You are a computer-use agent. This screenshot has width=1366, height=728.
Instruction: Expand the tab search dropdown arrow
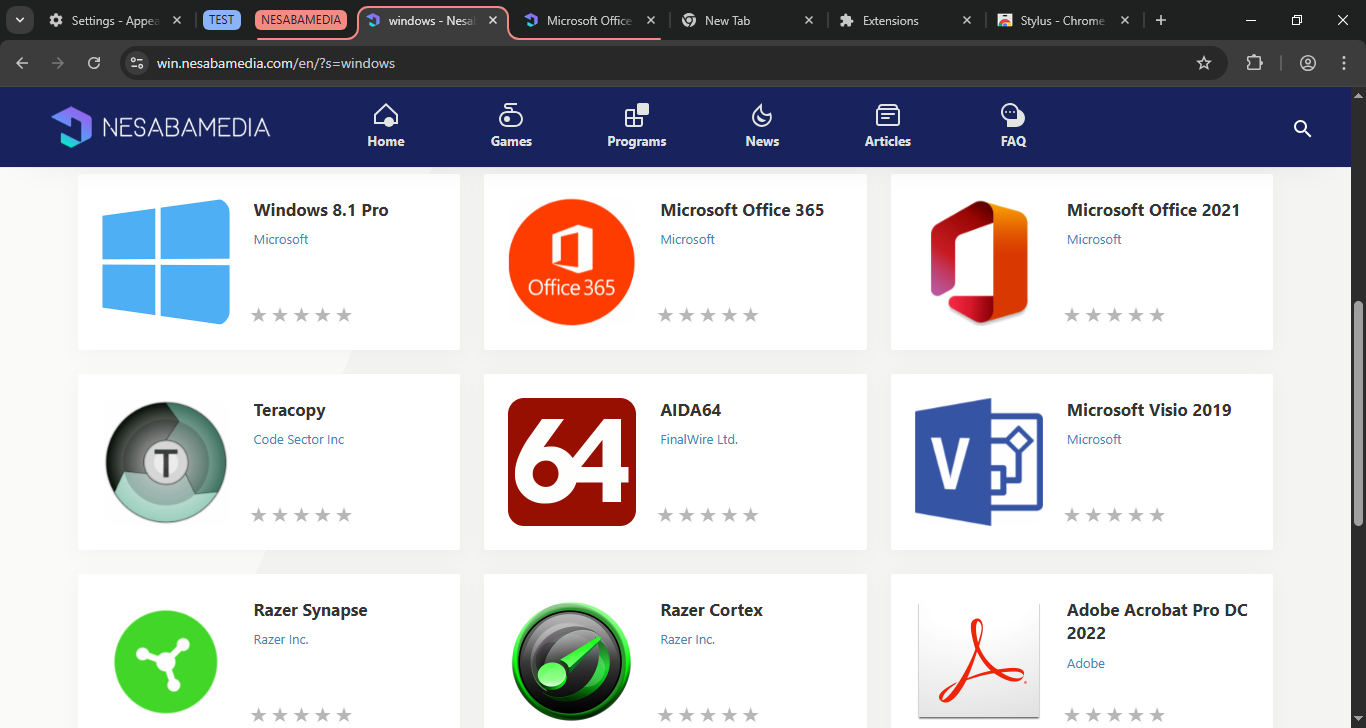pos(19,20)
